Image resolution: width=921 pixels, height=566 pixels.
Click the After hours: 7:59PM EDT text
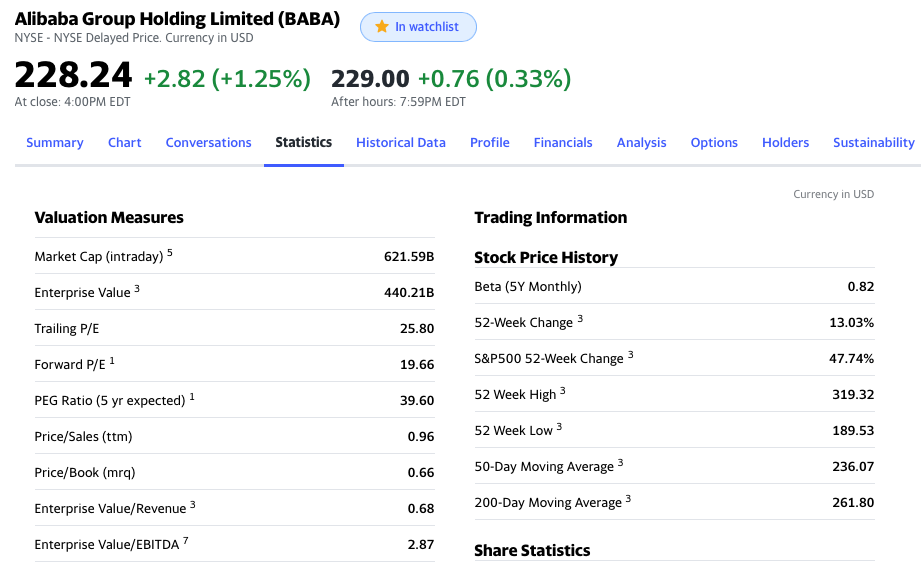(x=398, y=102)
